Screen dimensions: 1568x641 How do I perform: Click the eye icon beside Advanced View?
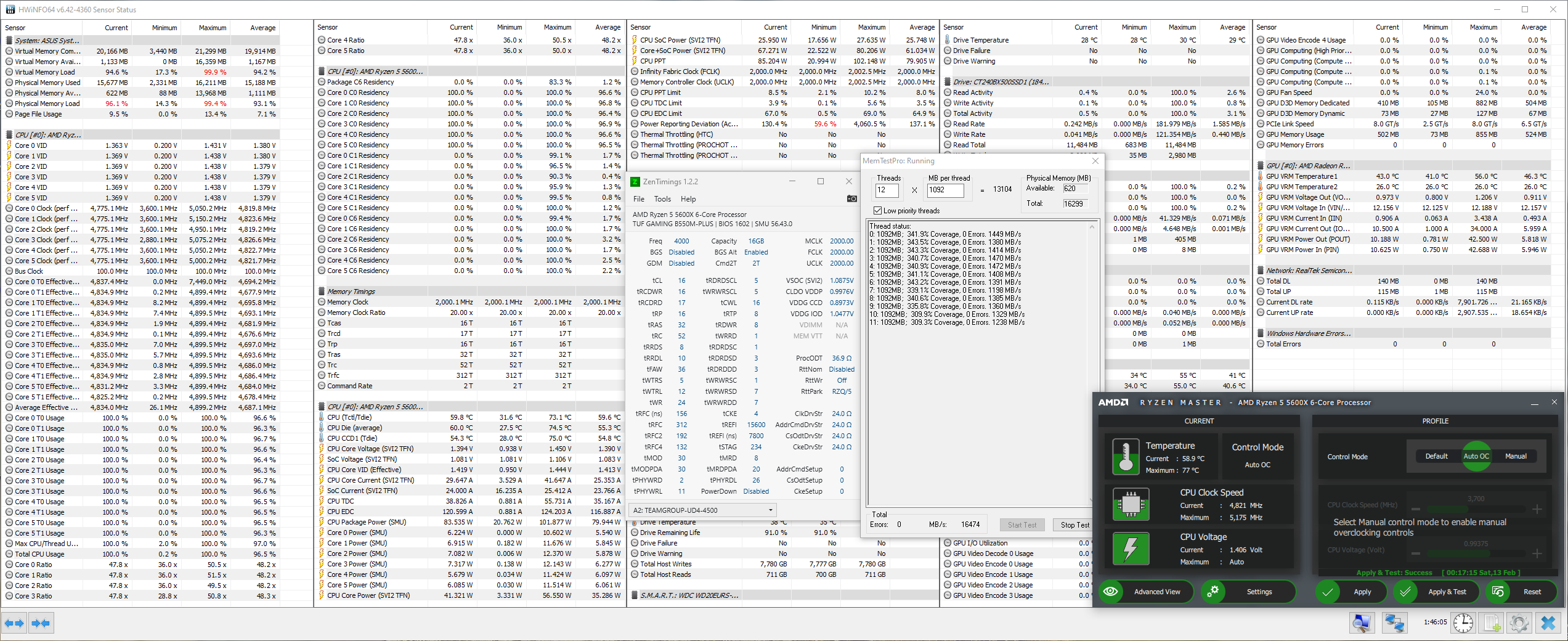pos(1111,592)
